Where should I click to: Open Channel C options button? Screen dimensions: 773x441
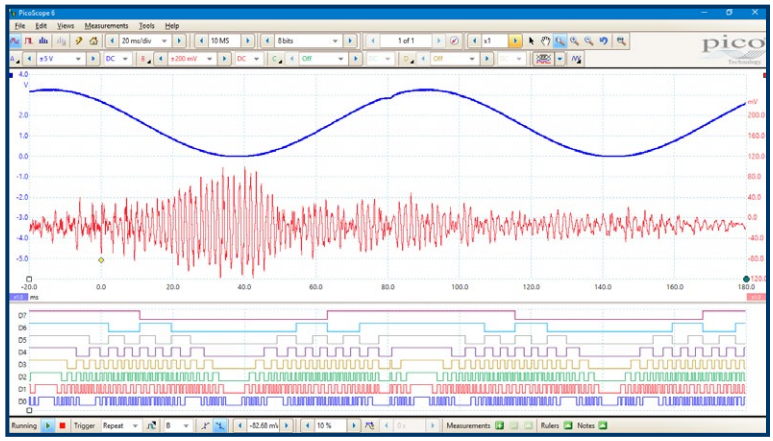tap(276, 59)
